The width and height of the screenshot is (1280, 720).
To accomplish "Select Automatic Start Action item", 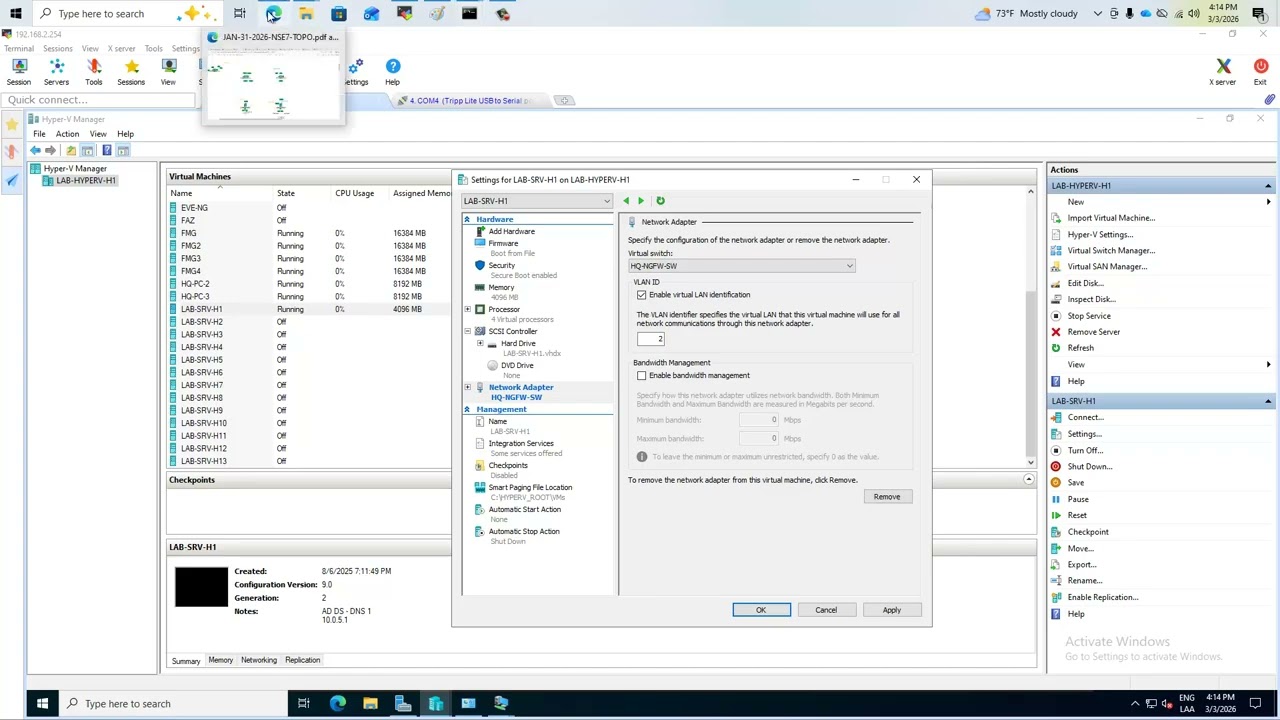I will [524, 509].
